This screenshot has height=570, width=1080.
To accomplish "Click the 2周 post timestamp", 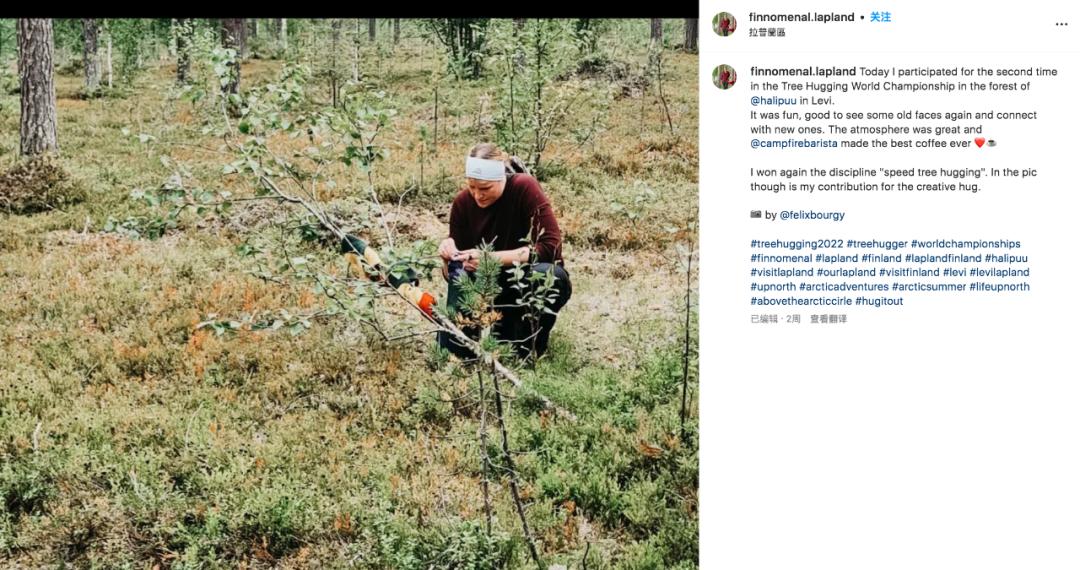I will (793, 319).
